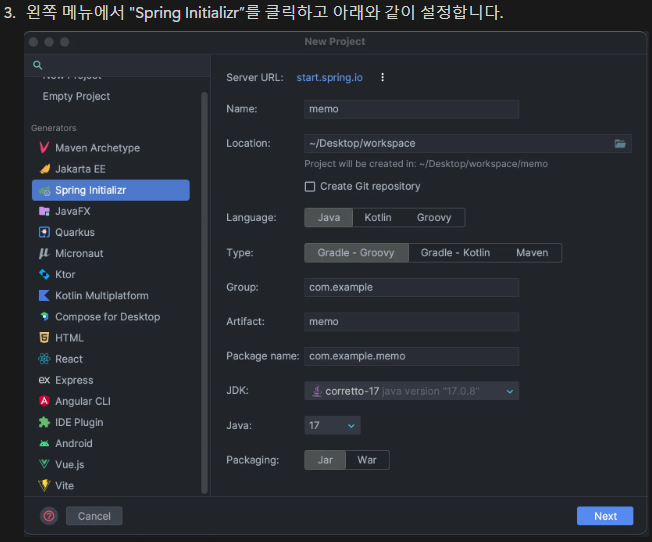Viewport: 652px width, 542px height.
Task: Click the Compose for Desktop icon
Action: [x=44, y=317]
